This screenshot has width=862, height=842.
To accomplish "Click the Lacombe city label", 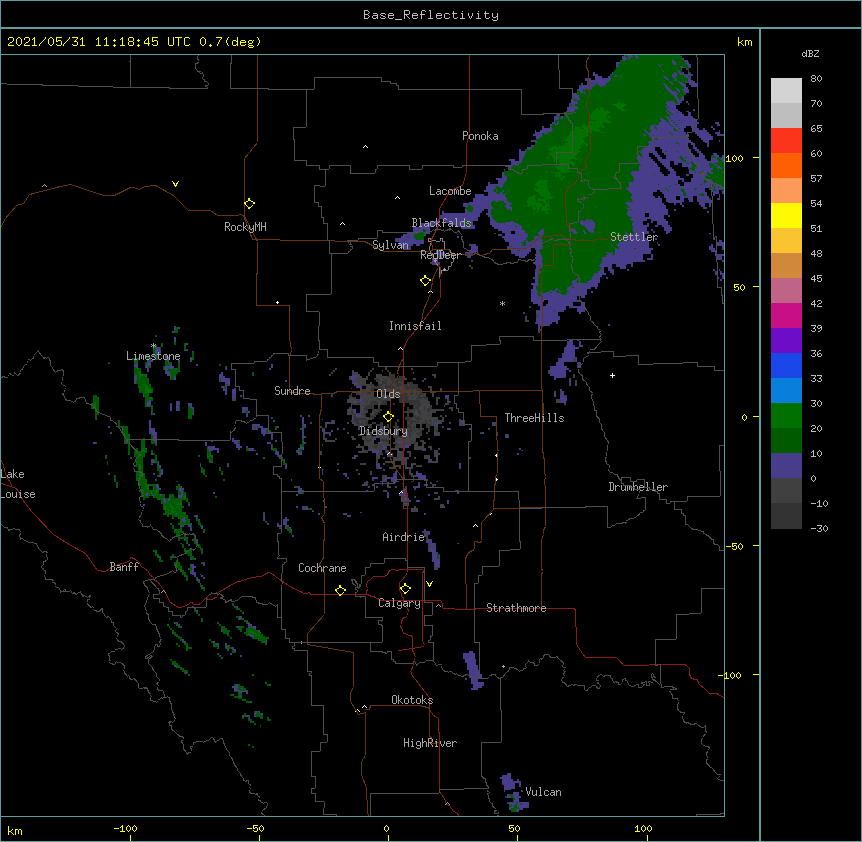I will click(450, 191).
